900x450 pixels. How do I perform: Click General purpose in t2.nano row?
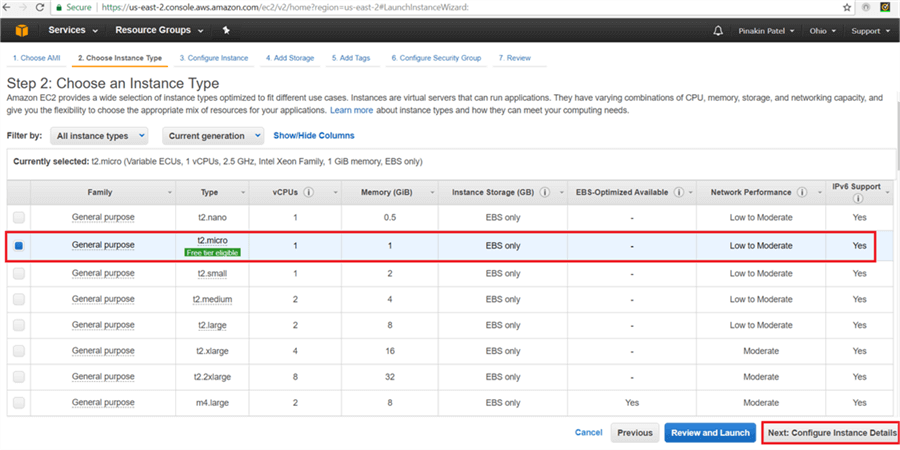(103, 218)
